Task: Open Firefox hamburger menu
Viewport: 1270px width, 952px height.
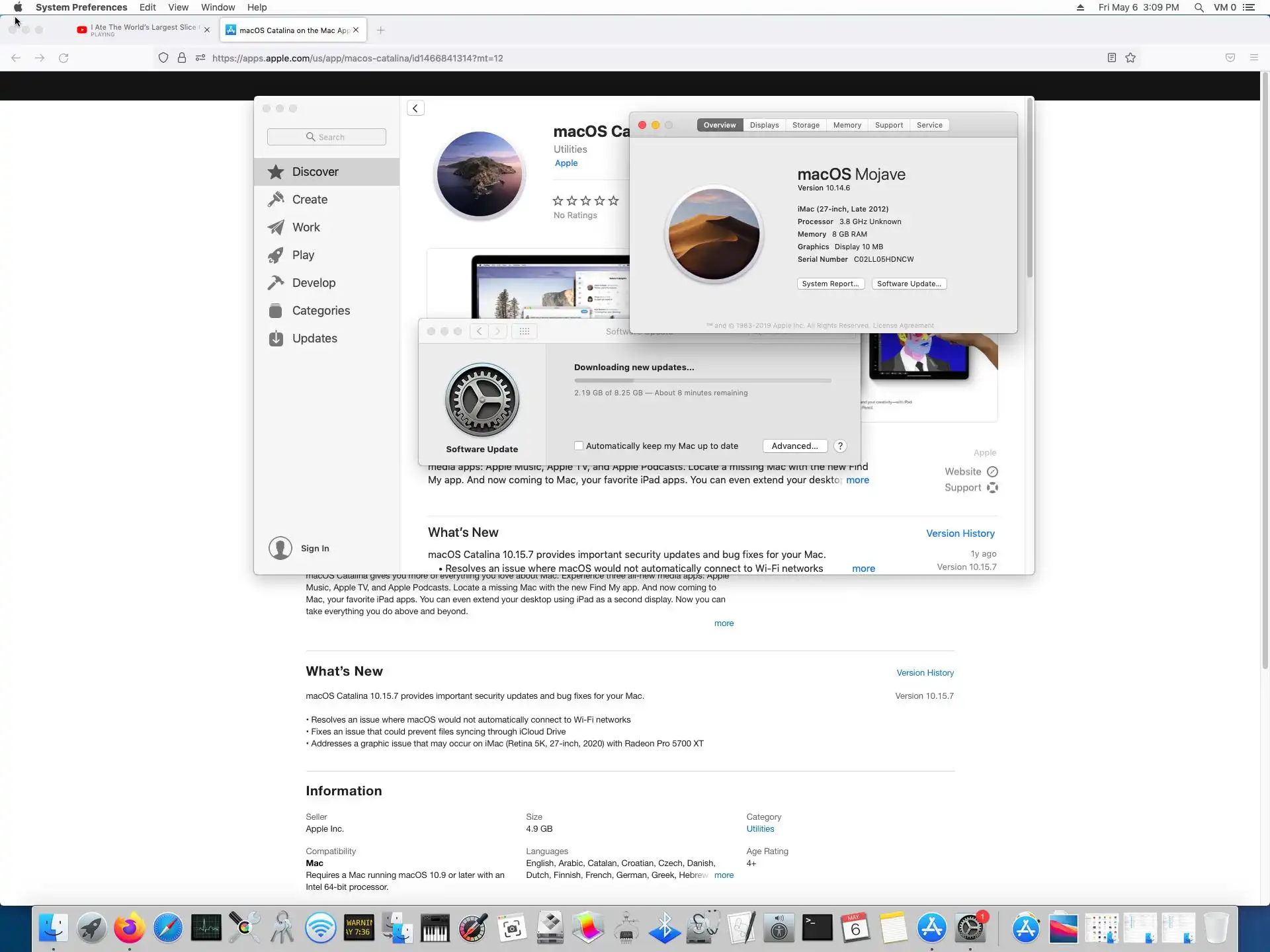Action: pos(1253,58)
